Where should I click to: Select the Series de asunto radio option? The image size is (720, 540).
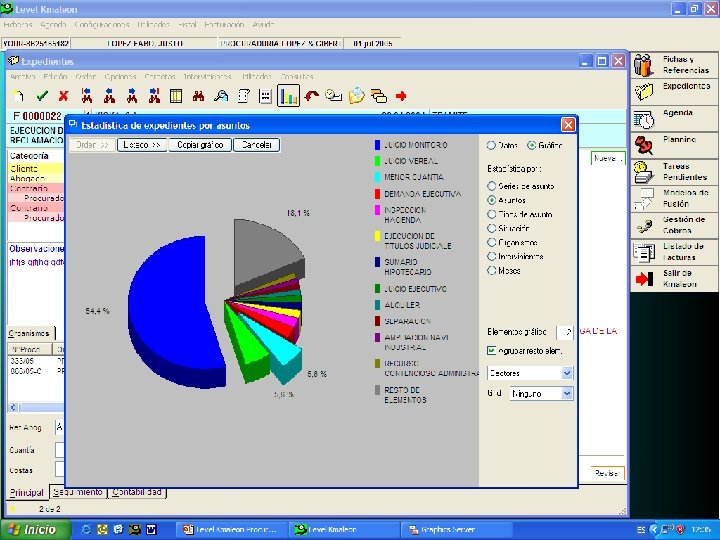click(491, 186)
